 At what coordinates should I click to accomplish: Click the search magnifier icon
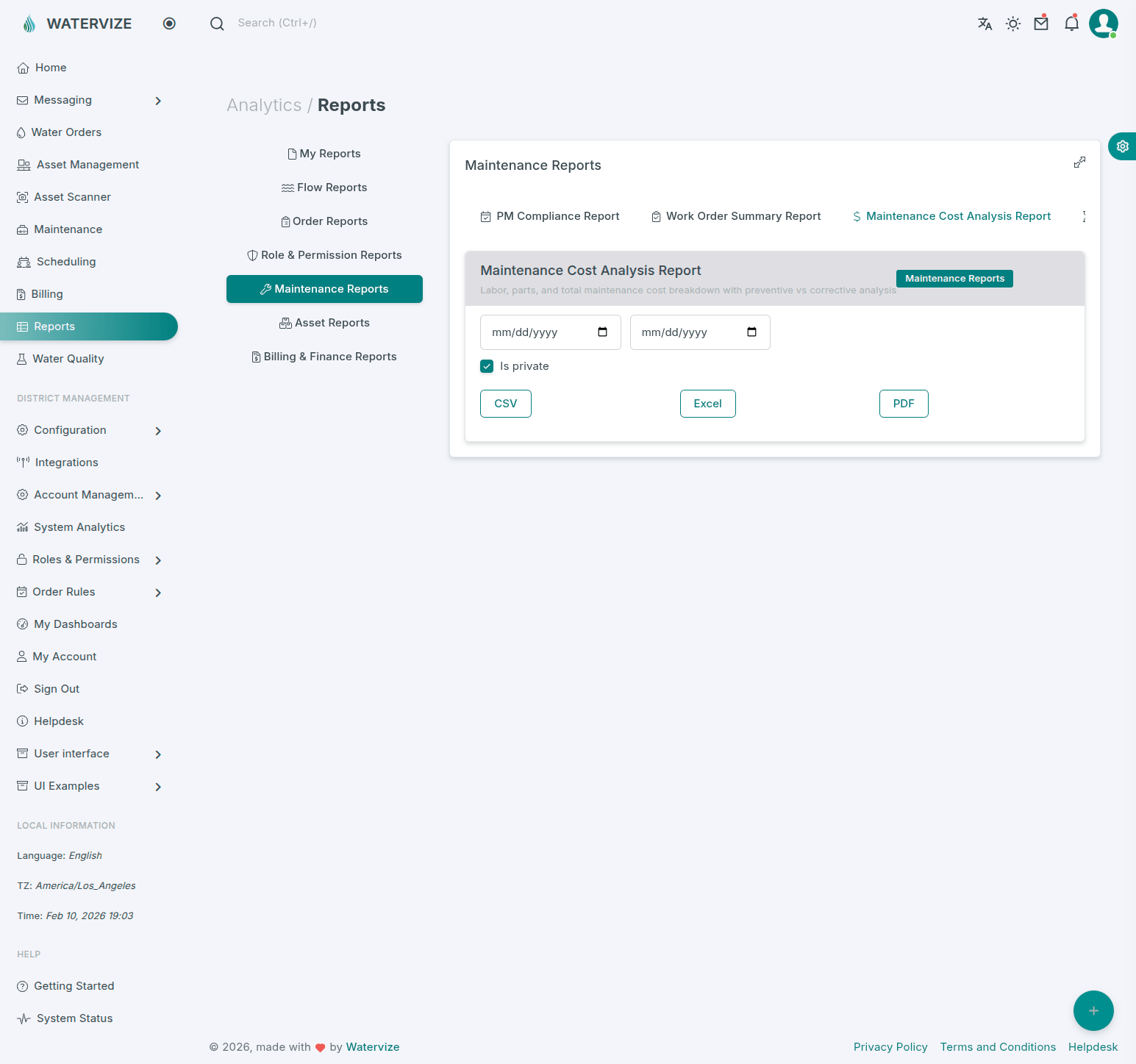coord(217,24)
